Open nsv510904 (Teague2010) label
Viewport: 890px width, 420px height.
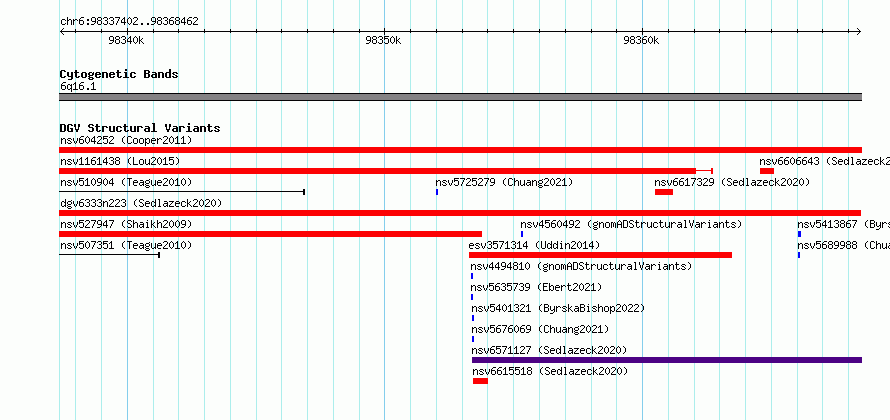click(126, 182)
